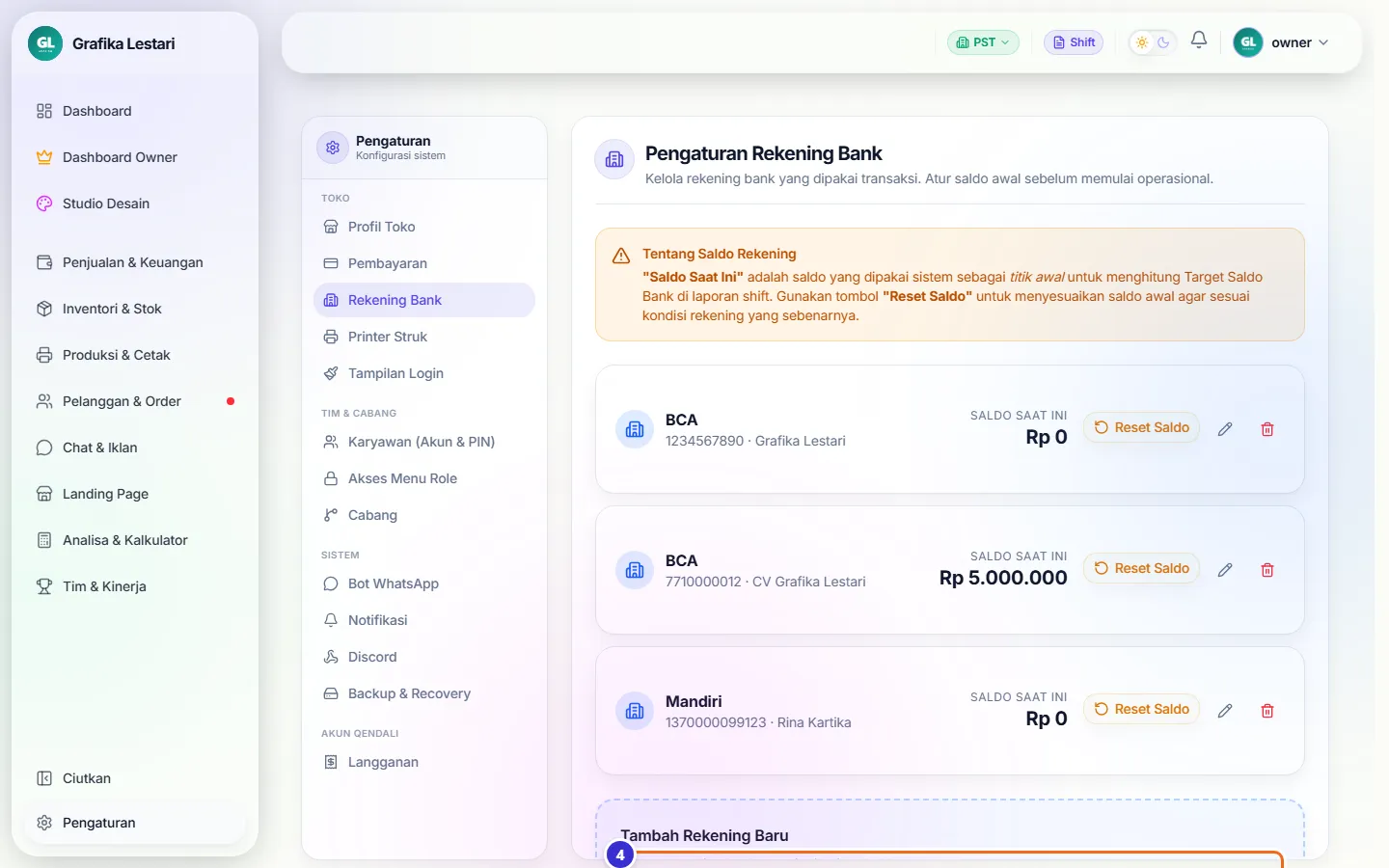Open Langganan settings
1389x868 pixels.
[424, 762]
